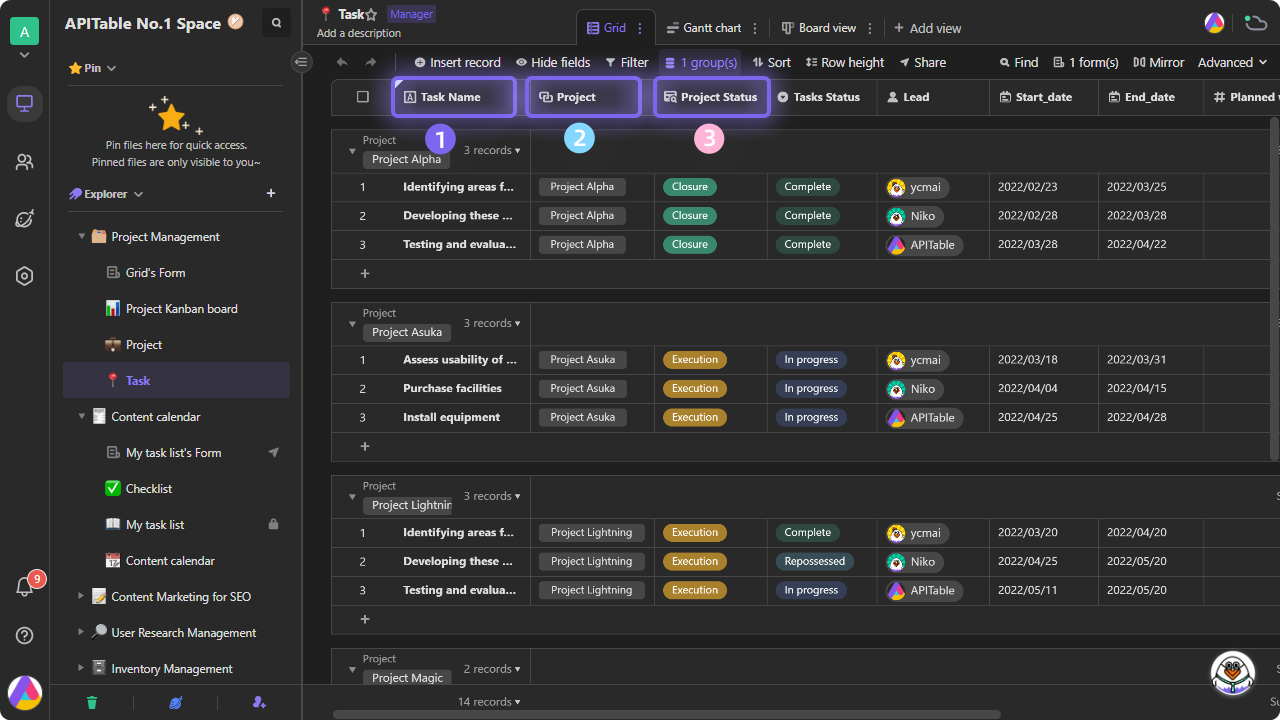Open Gantt chart view options dots
The width and height of the screenshot is (1280, 720).
[755, 29]
